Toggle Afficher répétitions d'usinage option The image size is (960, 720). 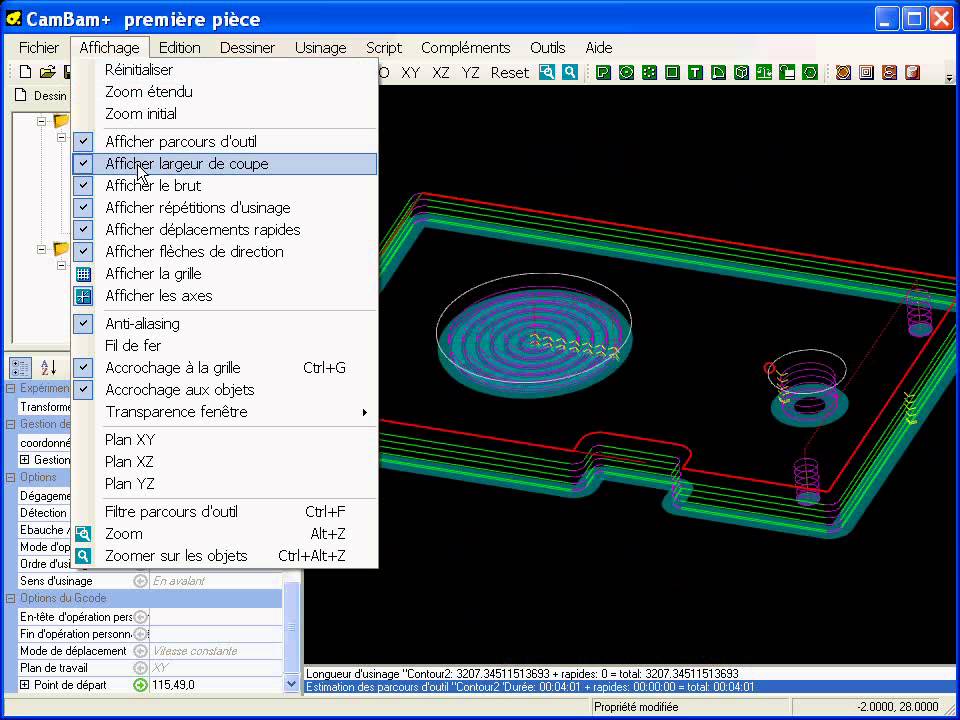tap(224, 208)
